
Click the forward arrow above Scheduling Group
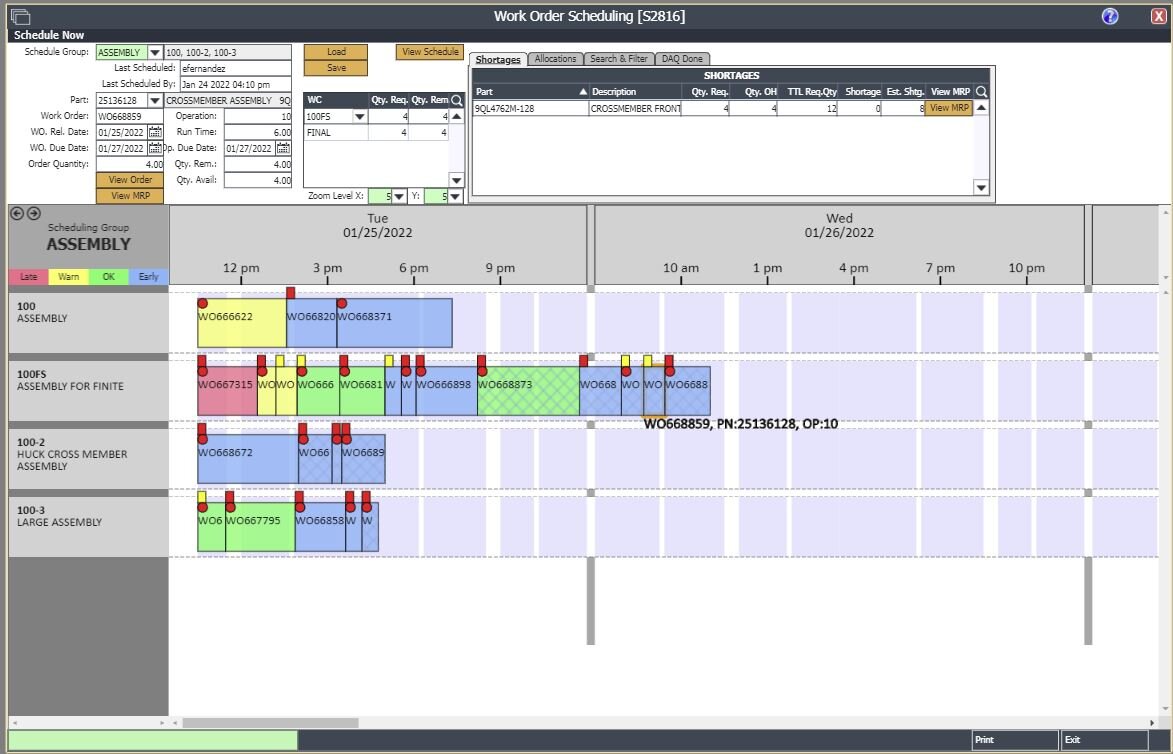pos(33,213)
